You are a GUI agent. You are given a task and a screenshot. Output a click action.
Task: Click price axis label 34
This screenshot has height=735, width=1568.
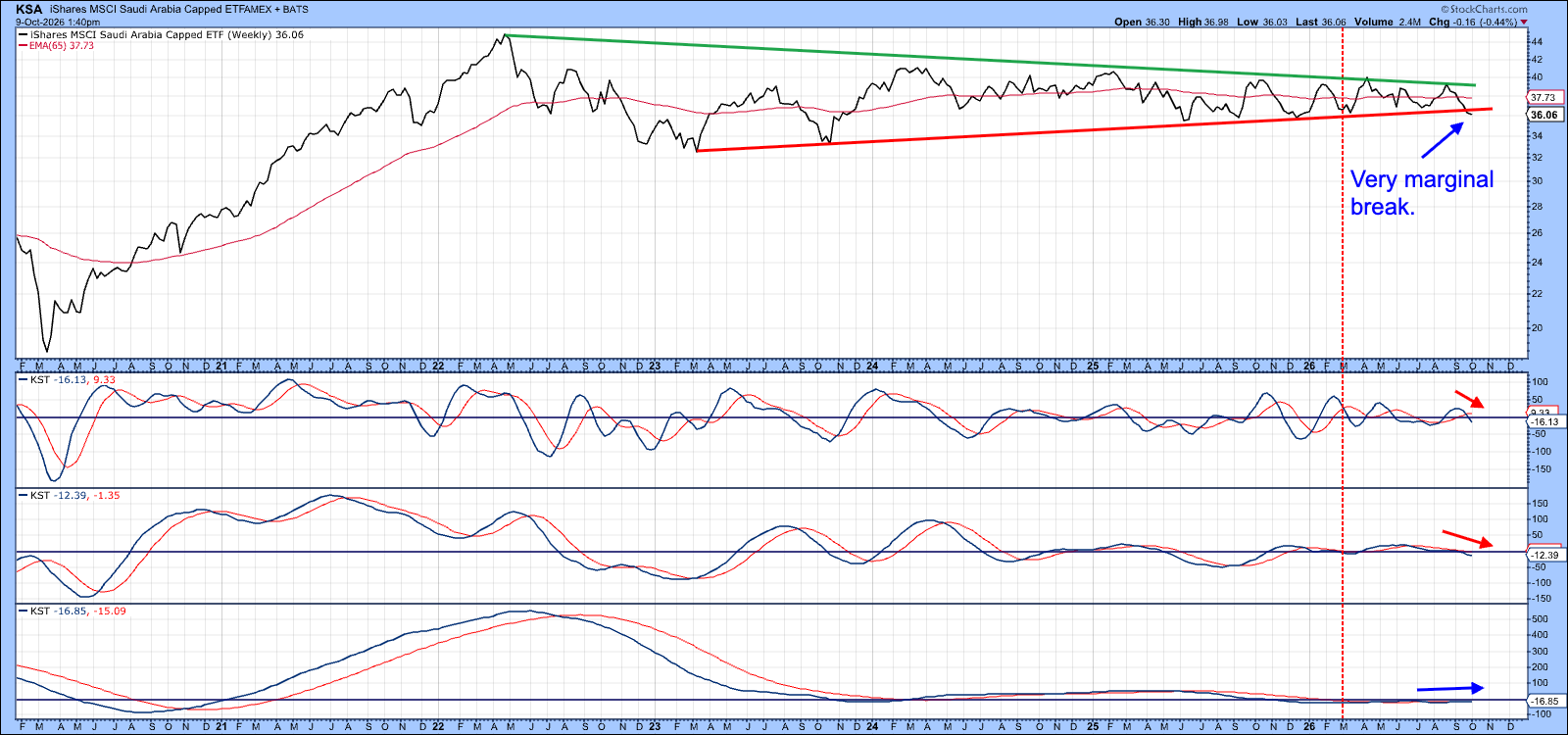tap(1537, 135)
